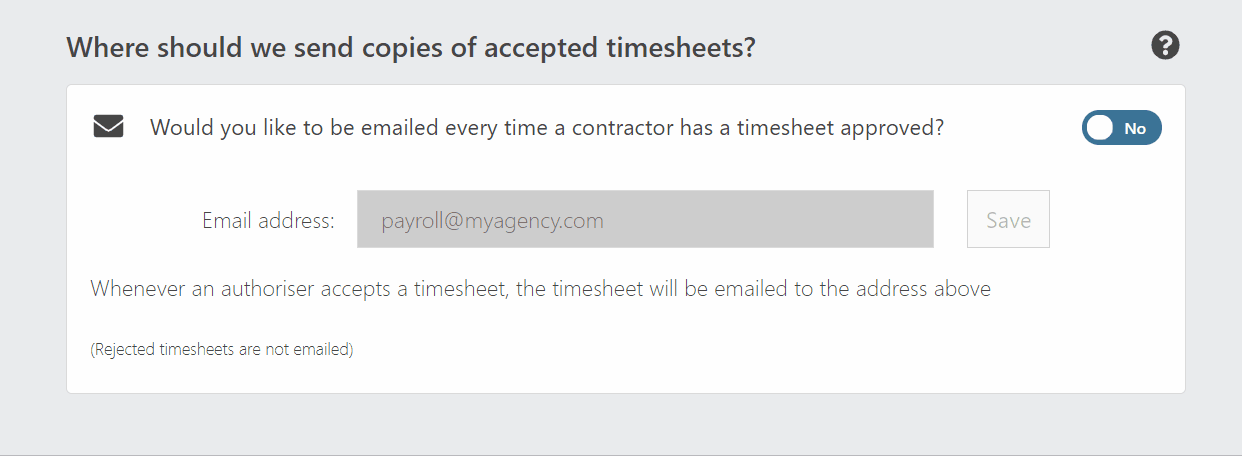Click the white knob on the No switch
1242x456 pixels.
point(1100,128)
